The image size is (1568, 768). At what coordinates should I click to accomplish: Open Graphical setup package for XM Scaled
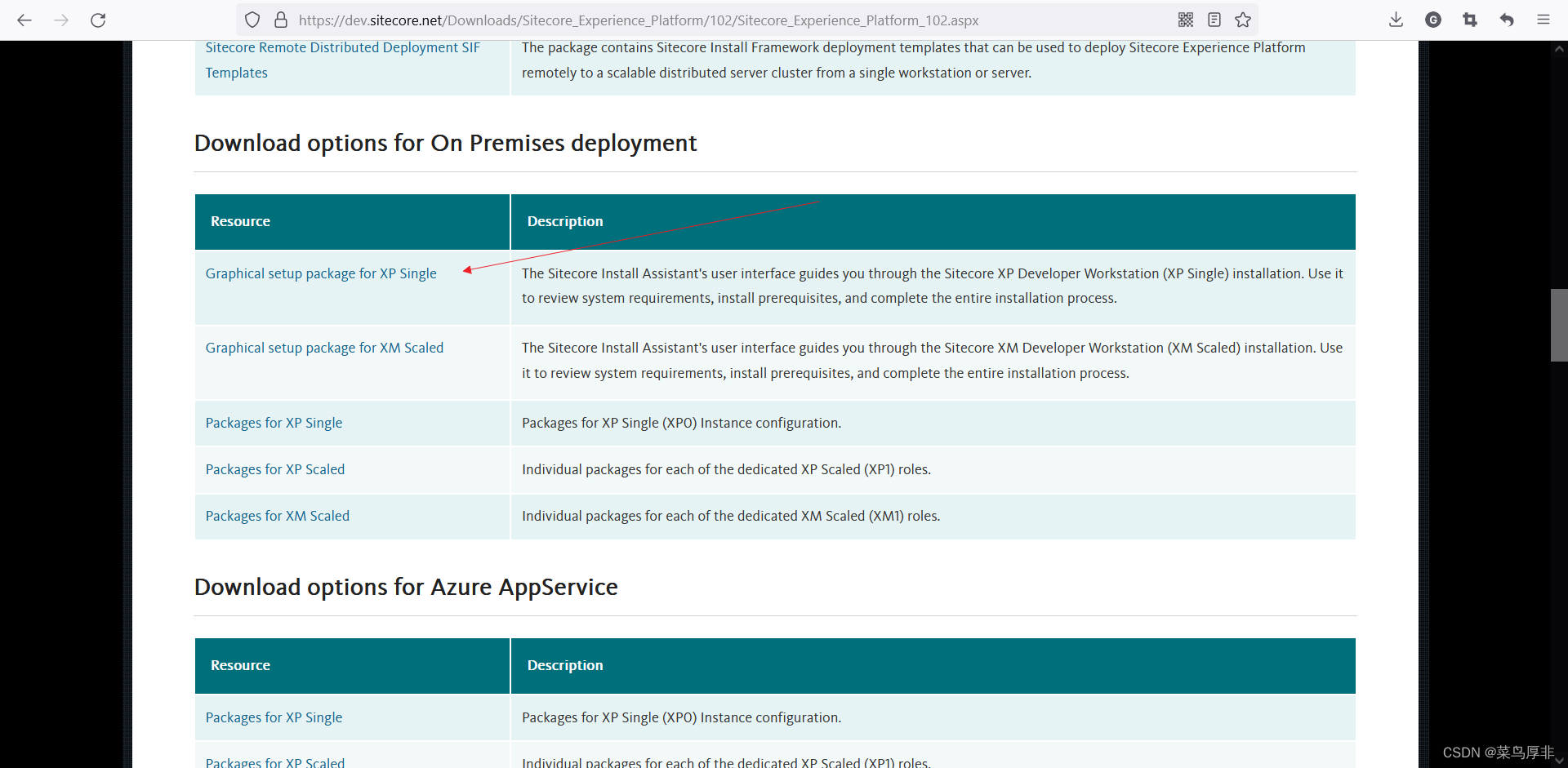[324, 348]
